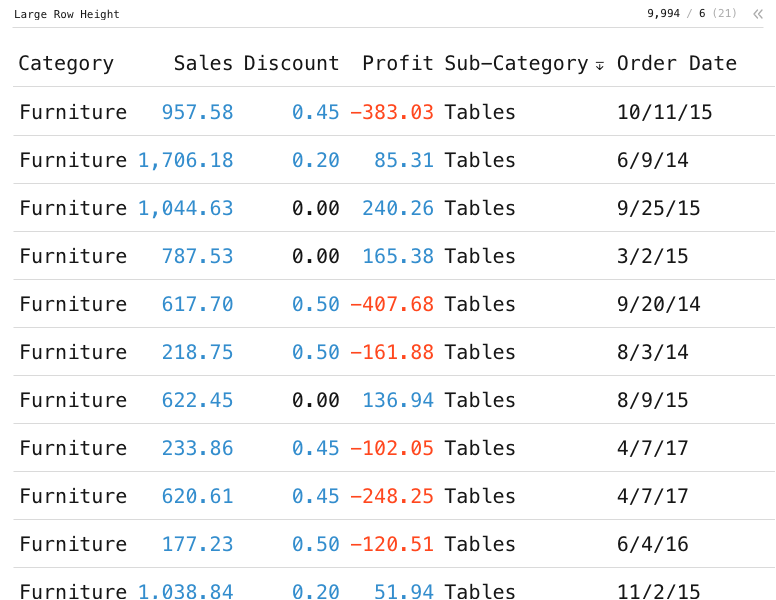Screen dimensions: 776x600
Task: Sort by Sales column header
Action: click(203, 63)
